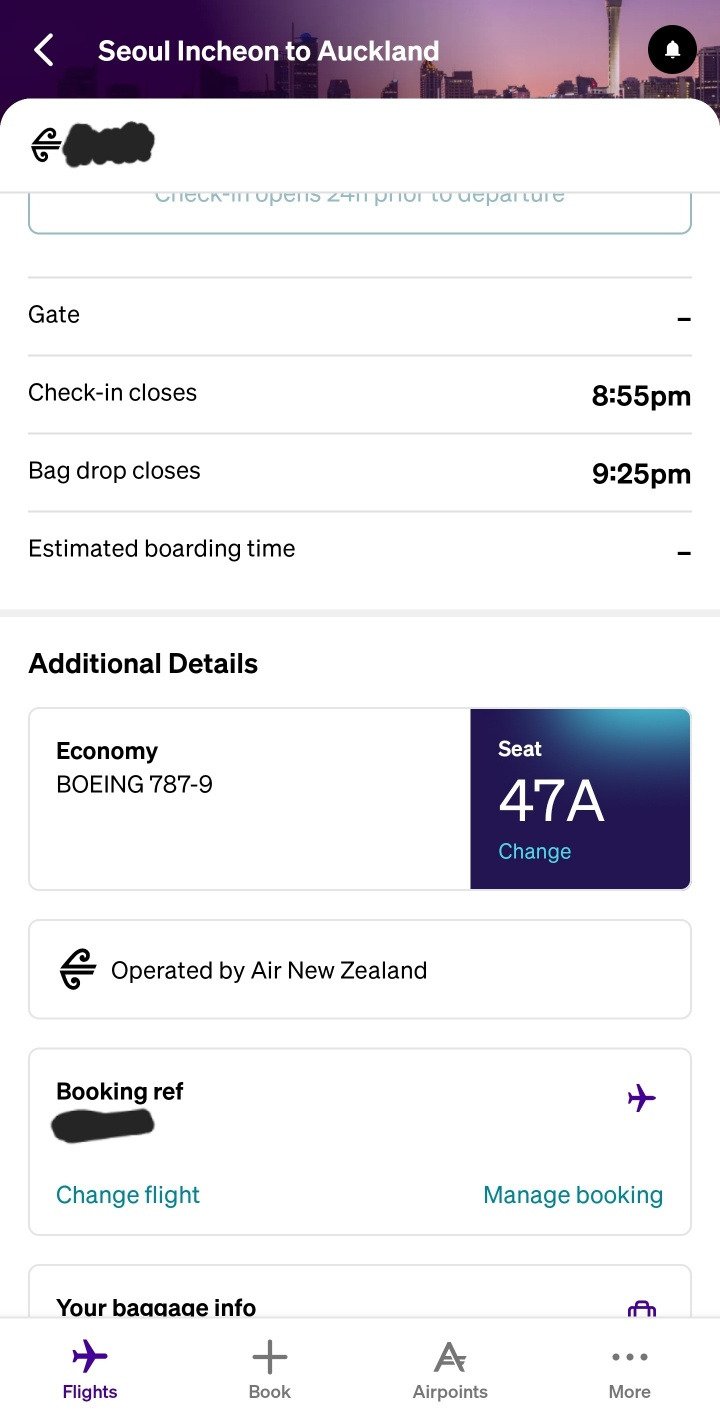Tap the Operated by Air New Zealand card

click(360, 970)
